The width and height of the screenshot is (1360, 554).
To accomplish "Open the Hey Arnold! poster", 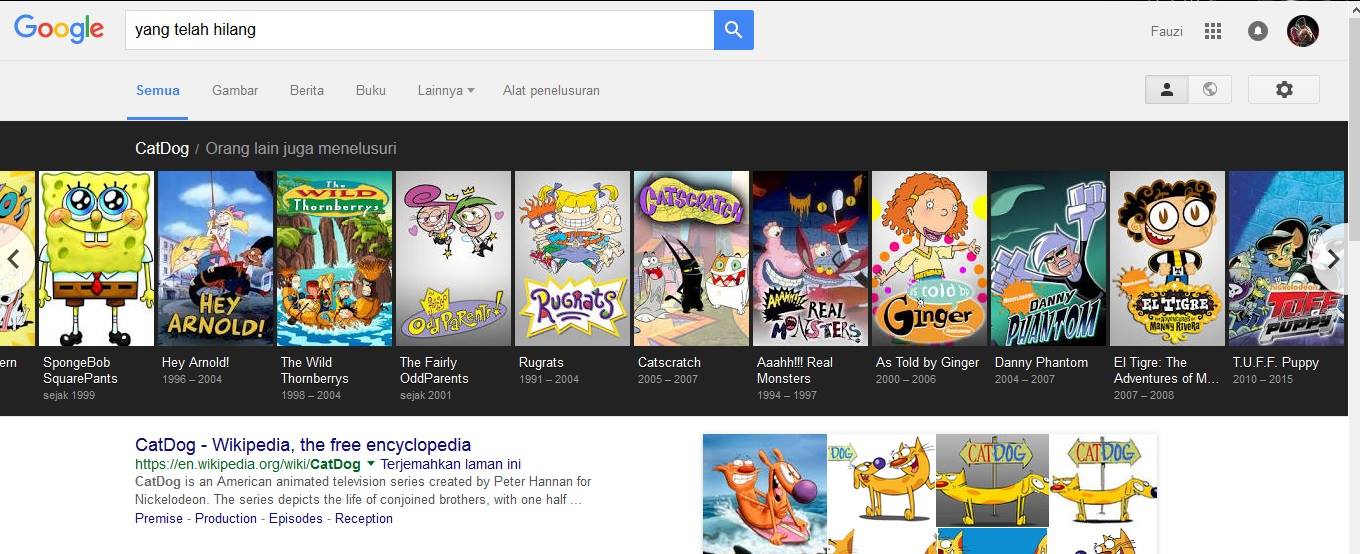I will (x=215, y=258).
